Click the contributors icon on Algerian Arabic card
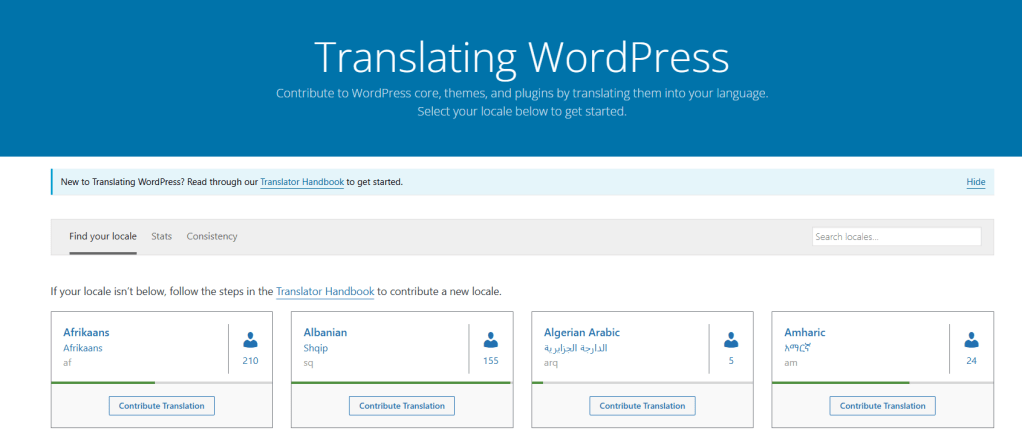The width and height of the screenshot is (1022, 442). click(x=731, y=340)
